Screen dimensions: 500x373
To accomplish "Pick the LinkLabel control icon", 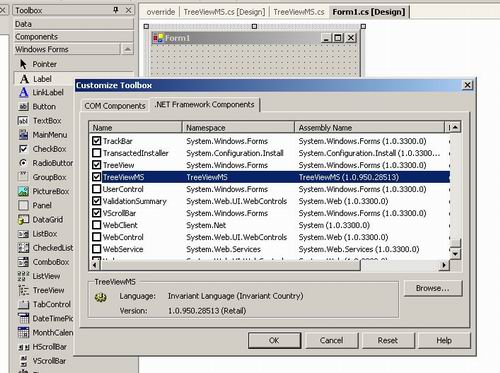I will [x=24, y=92].
